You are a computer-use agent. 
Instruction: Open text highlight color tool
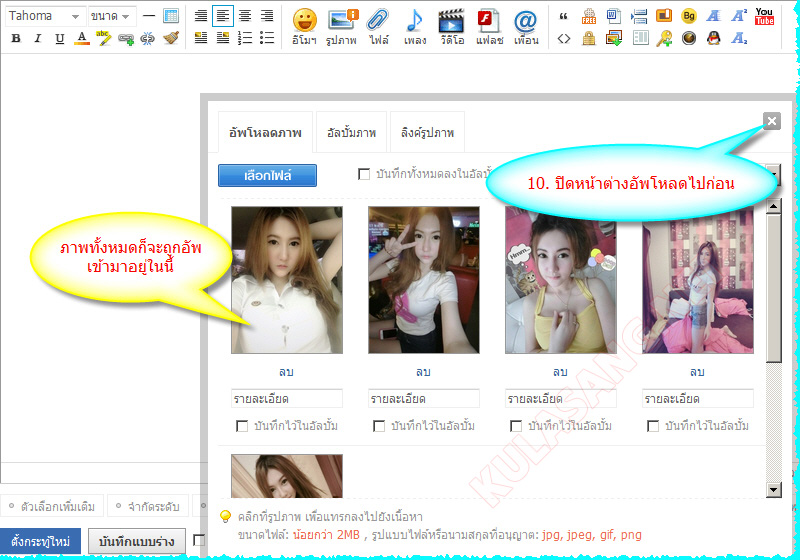104,38
